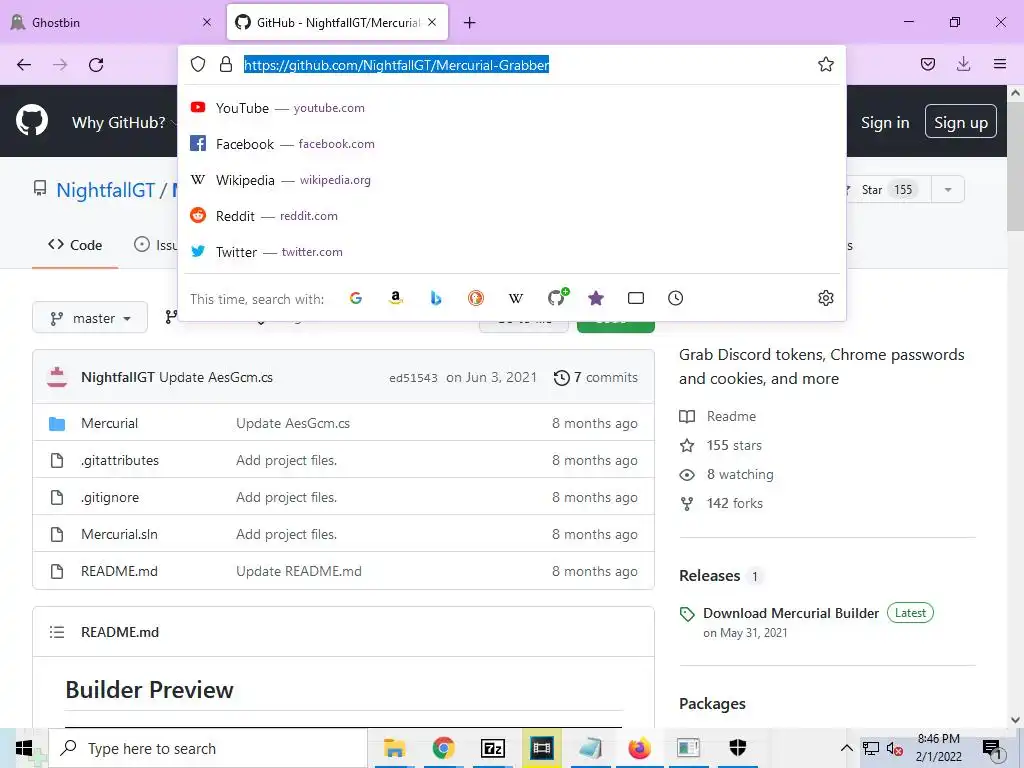This screenshot has width=1024, height=768.
Task: Open File Explorer from the taskbar
Action: coord(394,748)
